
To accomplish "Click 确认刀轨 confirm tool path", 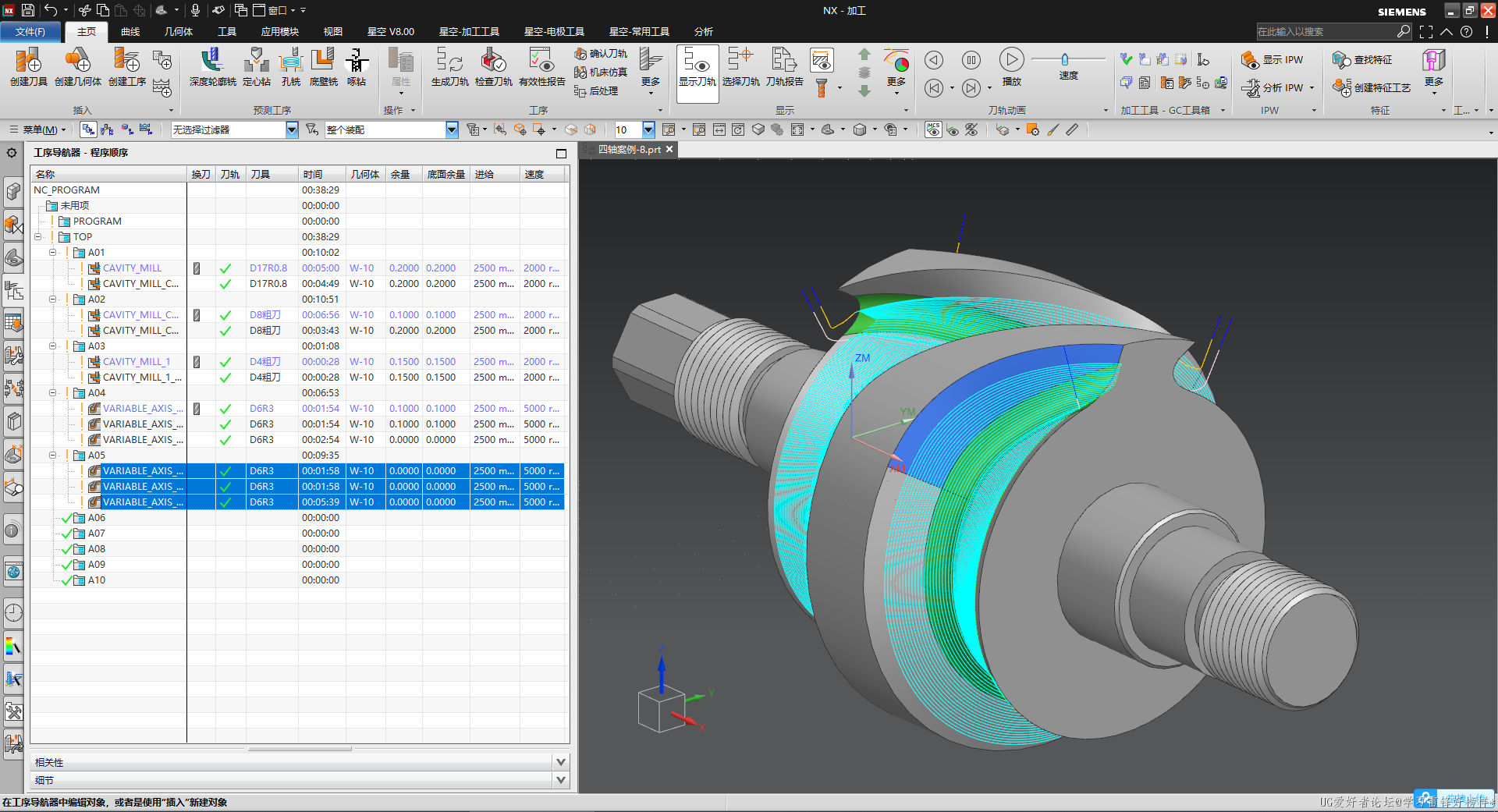I will pos(601,53).
